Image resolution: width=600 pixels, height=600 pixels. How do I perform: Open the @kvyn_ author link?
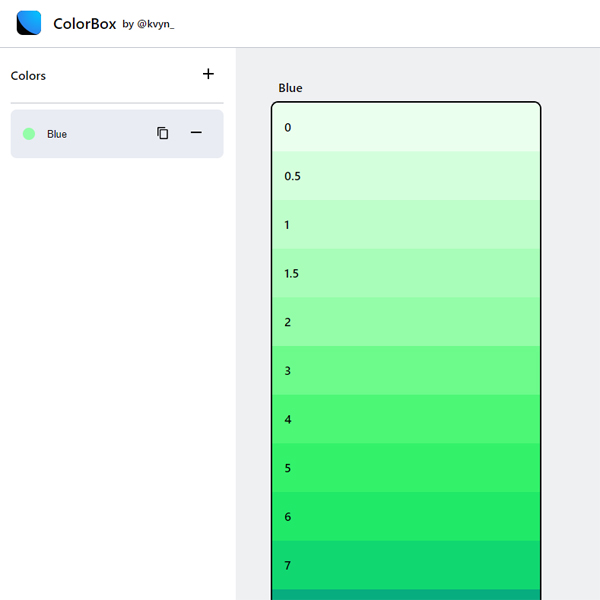(156, 24)
